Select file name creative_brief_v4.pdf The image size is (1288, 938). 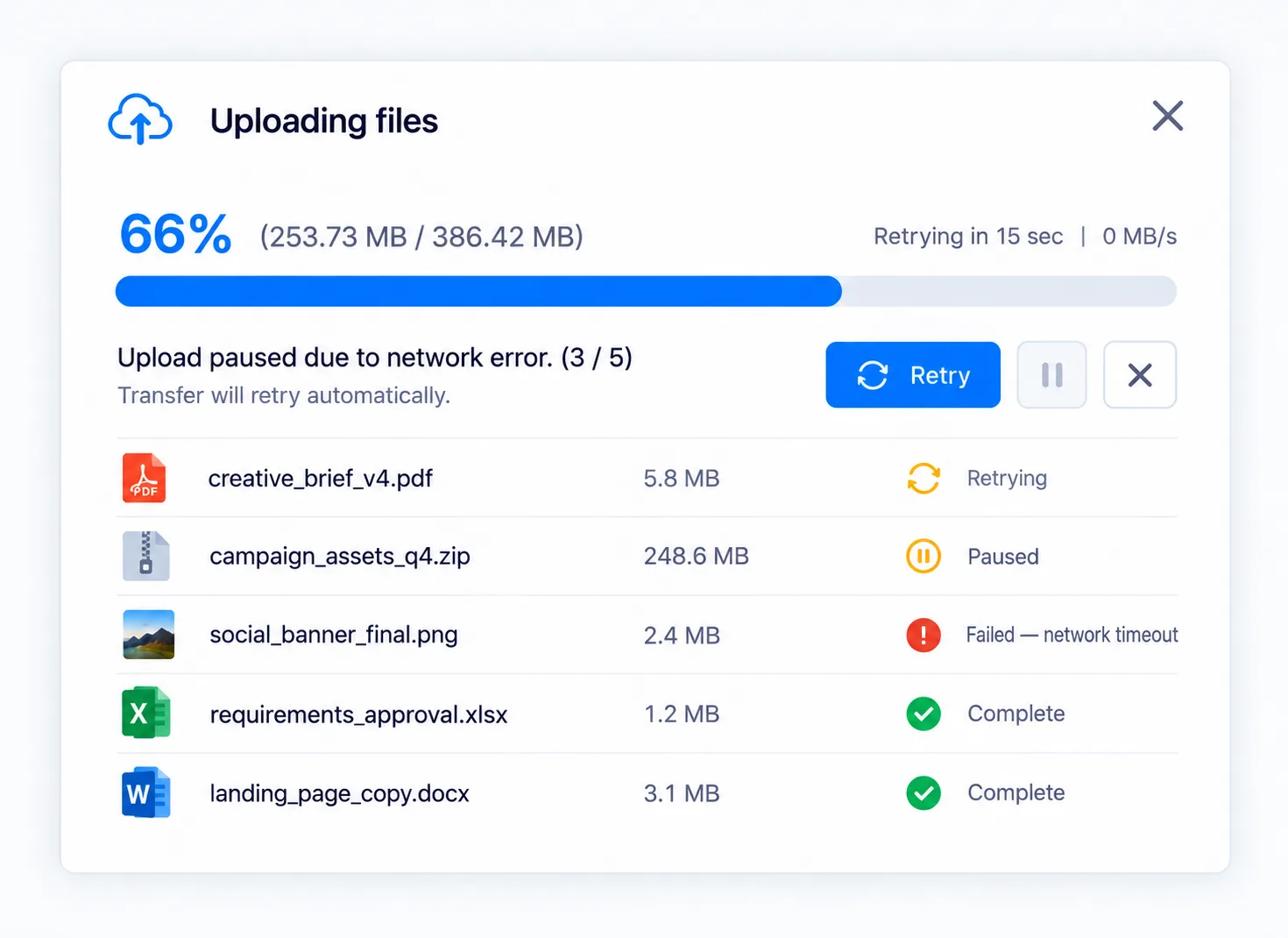click(x=320, y=479)
